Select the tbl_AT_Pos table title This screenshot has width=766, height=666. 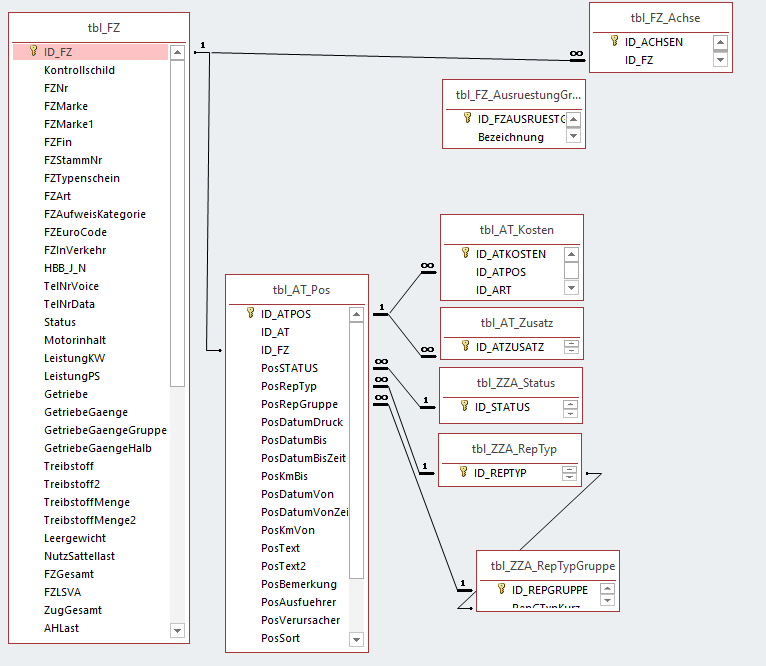pos(301,290)
